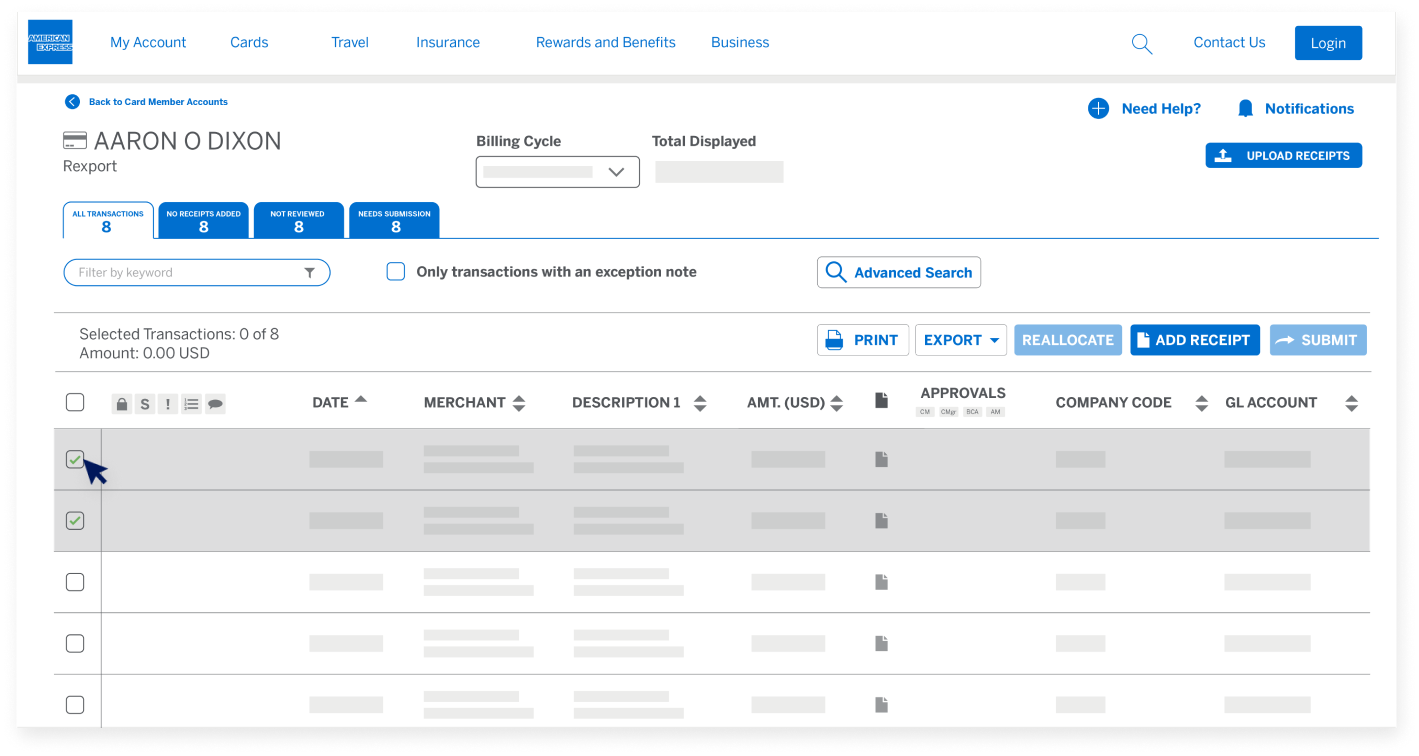Click the exclamation mark column icon
1419x756 pixels.
[168, 404]
